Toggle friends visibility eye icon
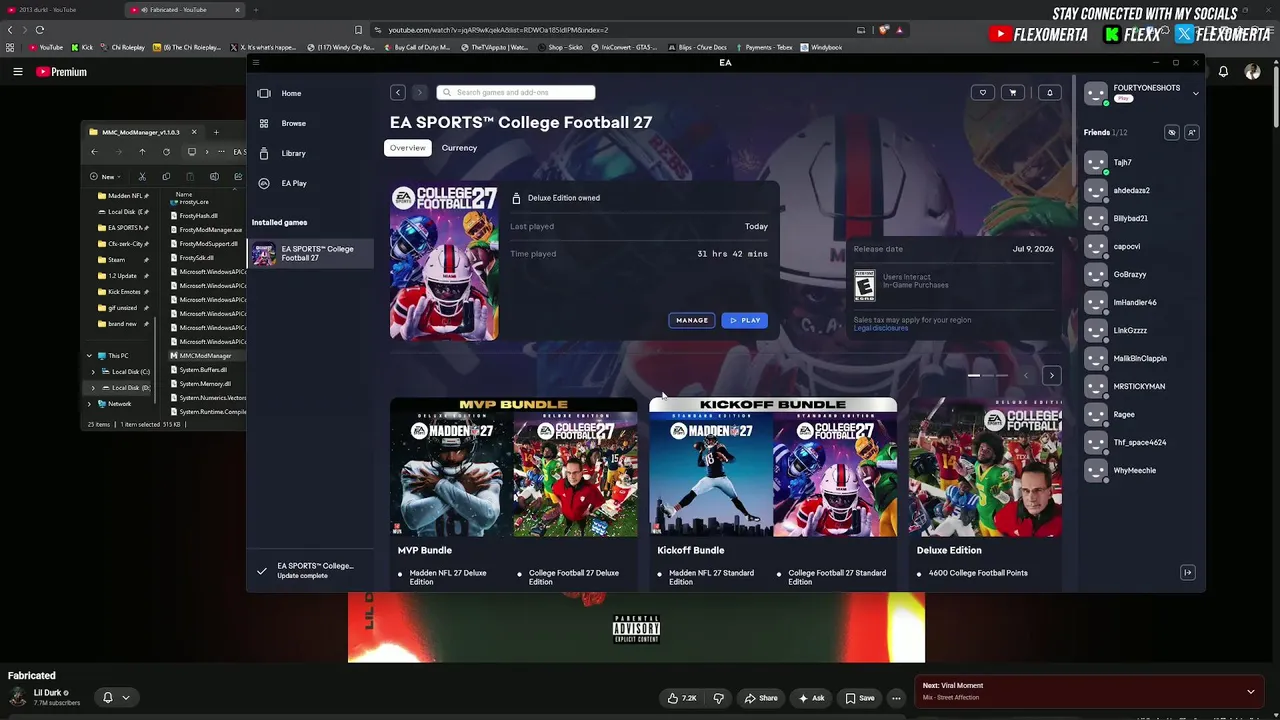Screen dimensions: 1280x720 [x=1172, y=132]
